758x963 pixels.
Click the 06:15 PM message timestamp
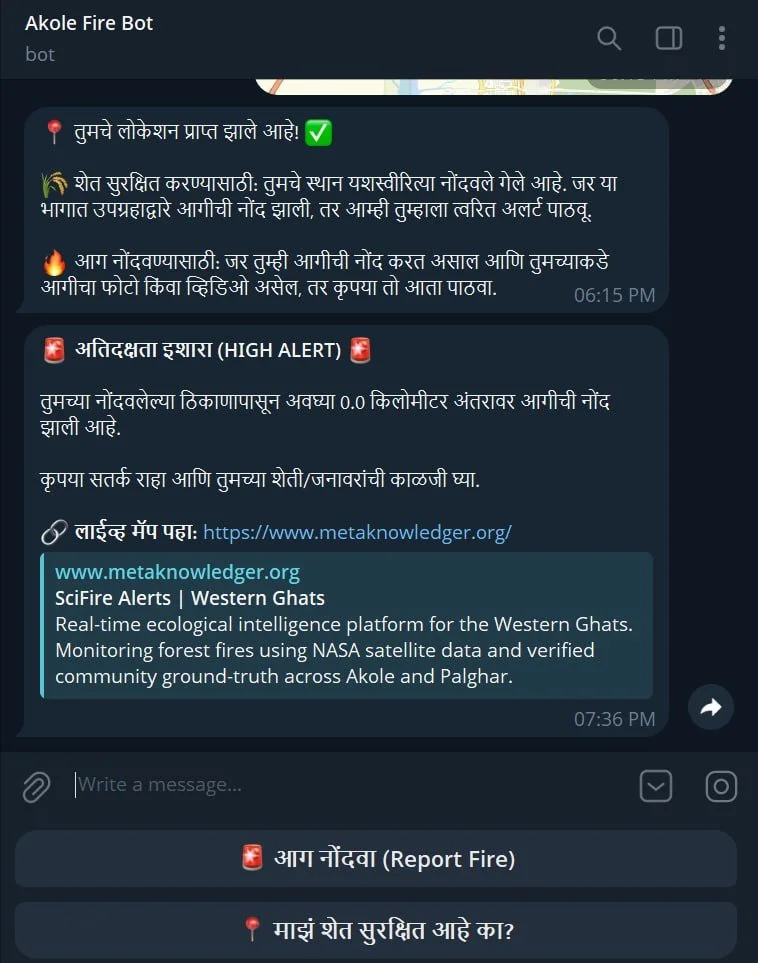coord(614,295)
